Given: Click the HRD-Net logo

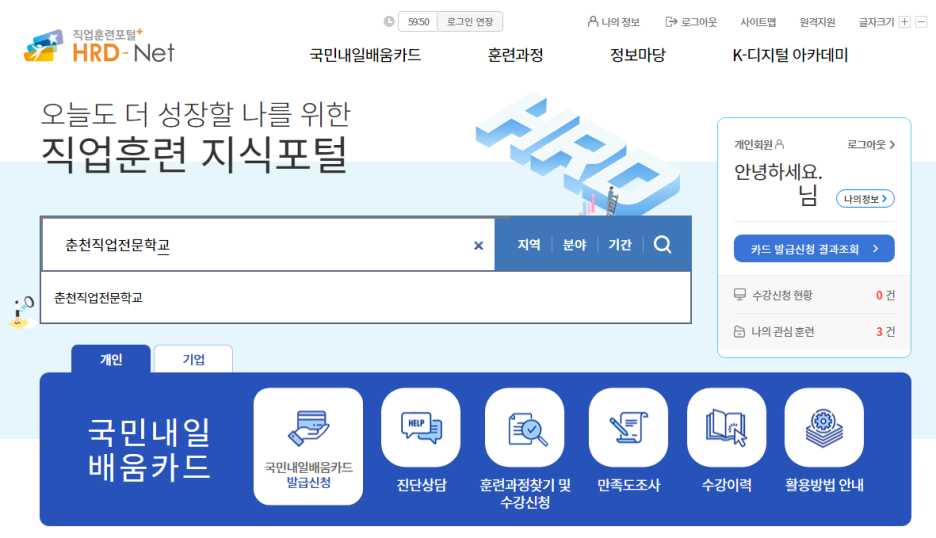Looking at the screenshot, I should pyautogui.click(x=99, y=45).
